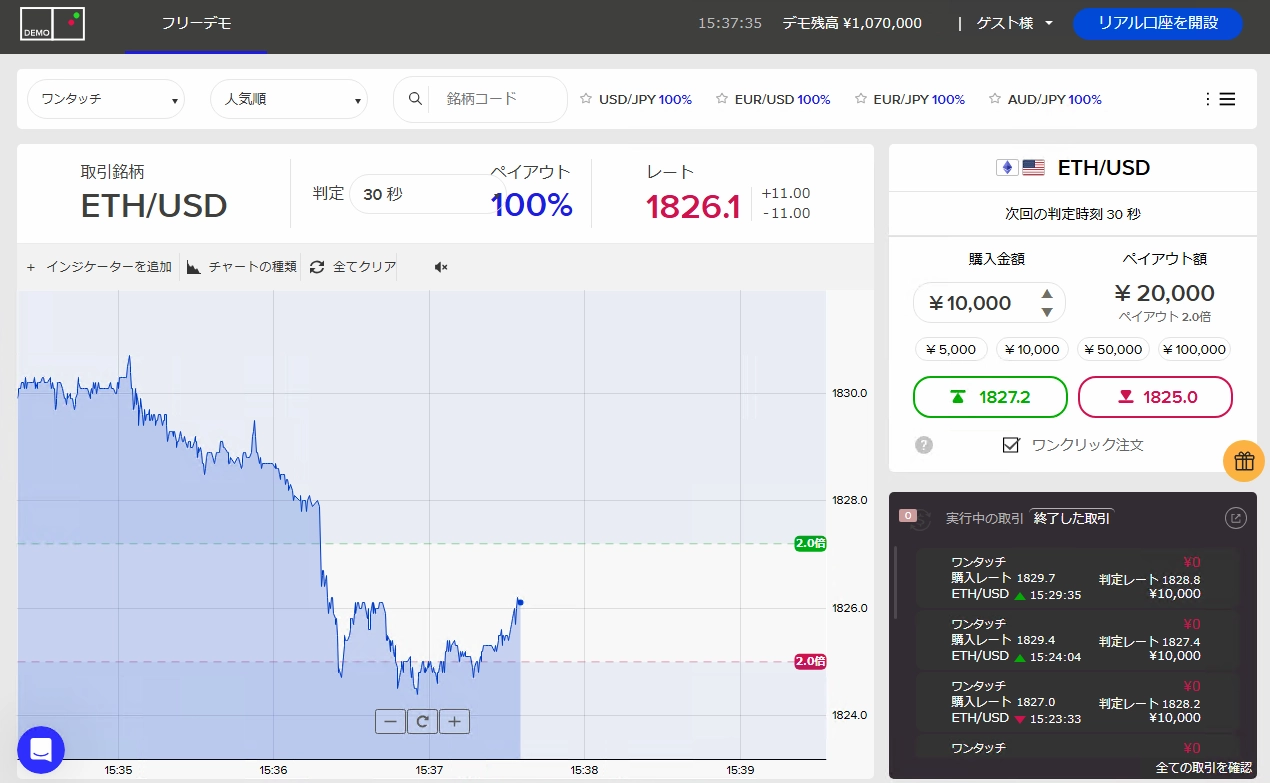Click the trades panel scrollbar
The width and height of the screenshot is (1270, 783).
pos(896,583)
